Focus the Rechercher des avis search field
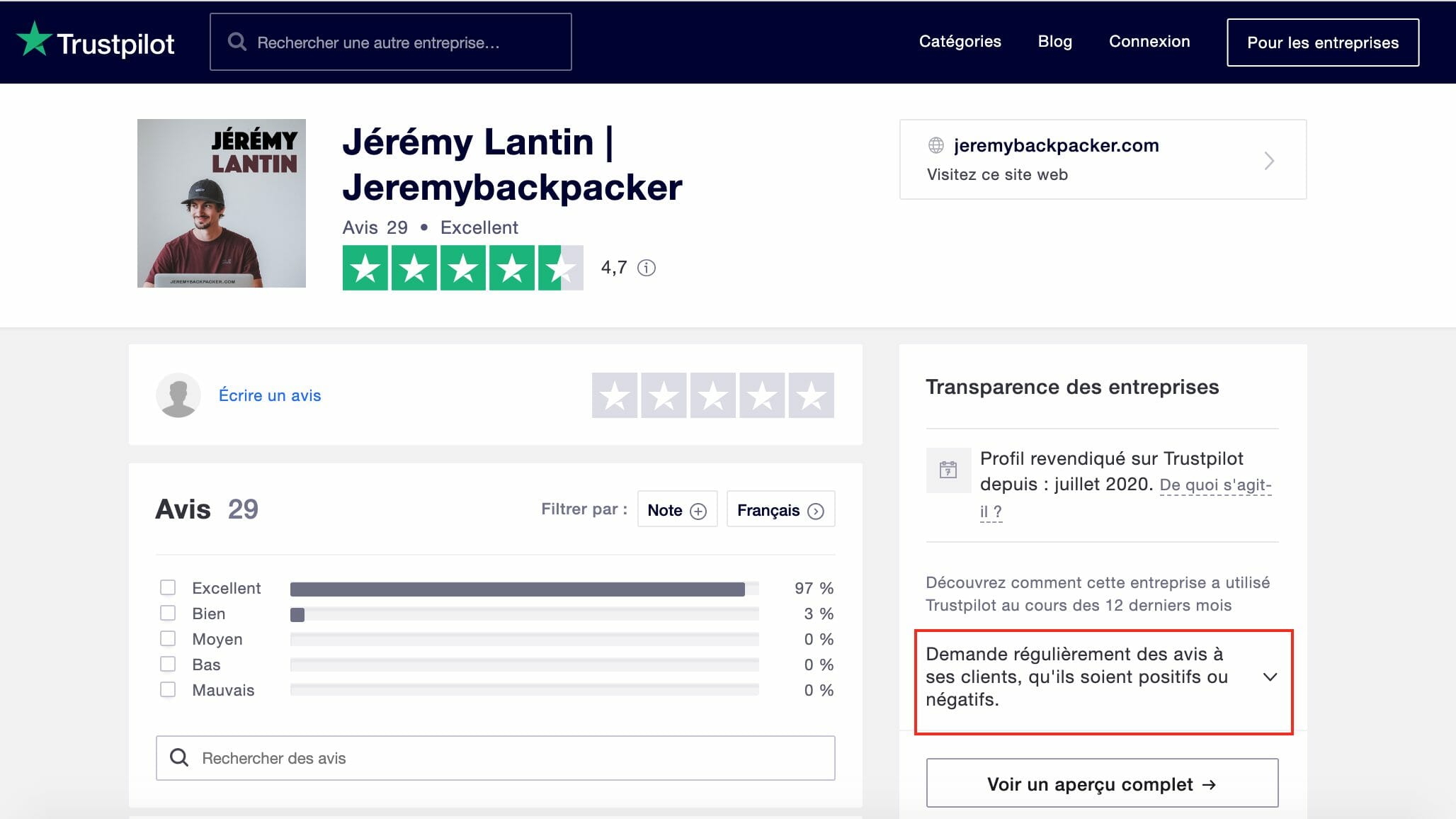 click(495, 758)
